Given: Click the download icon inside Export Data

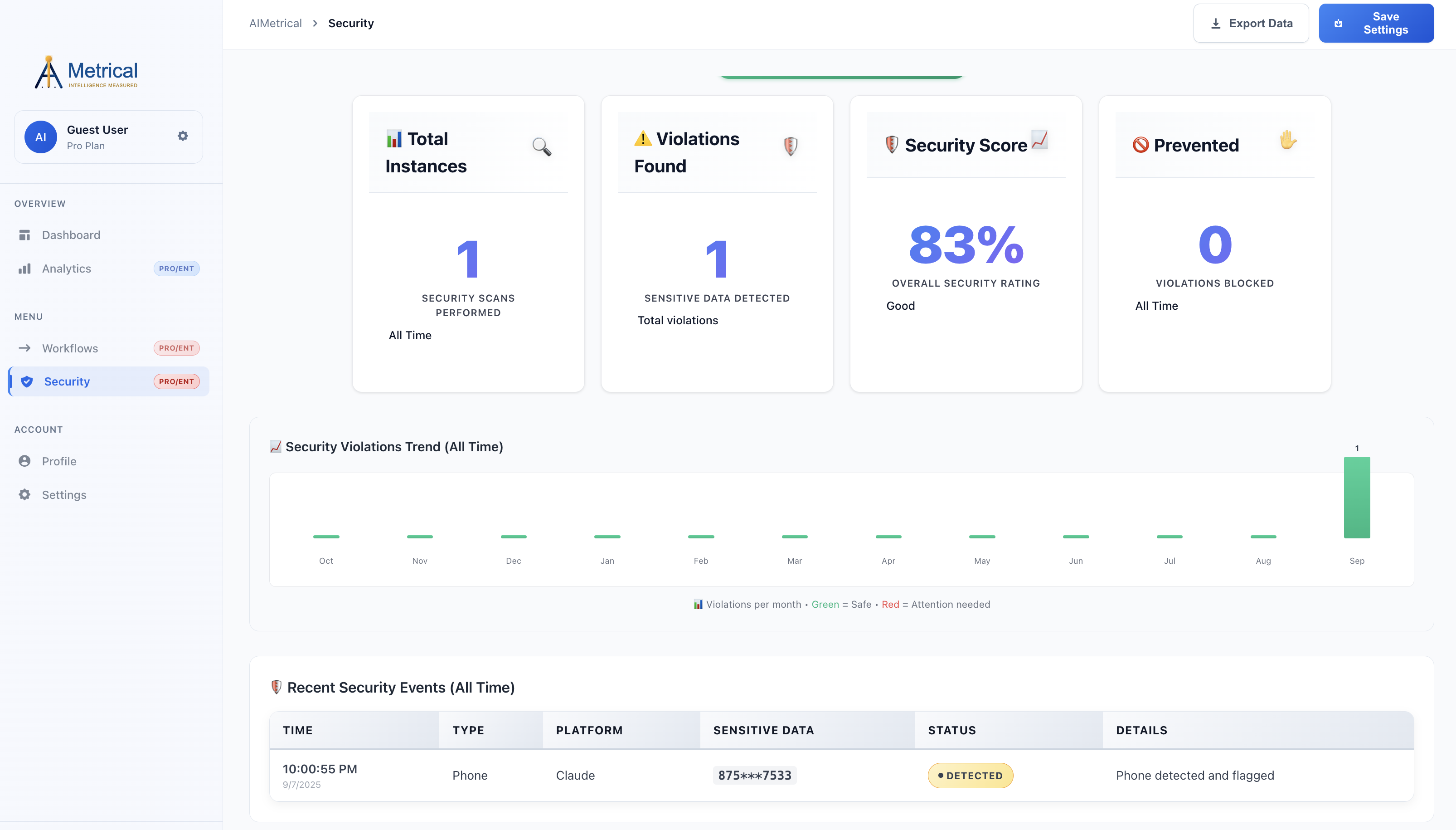Looking at the screenshot, I should pos(1216,23).
